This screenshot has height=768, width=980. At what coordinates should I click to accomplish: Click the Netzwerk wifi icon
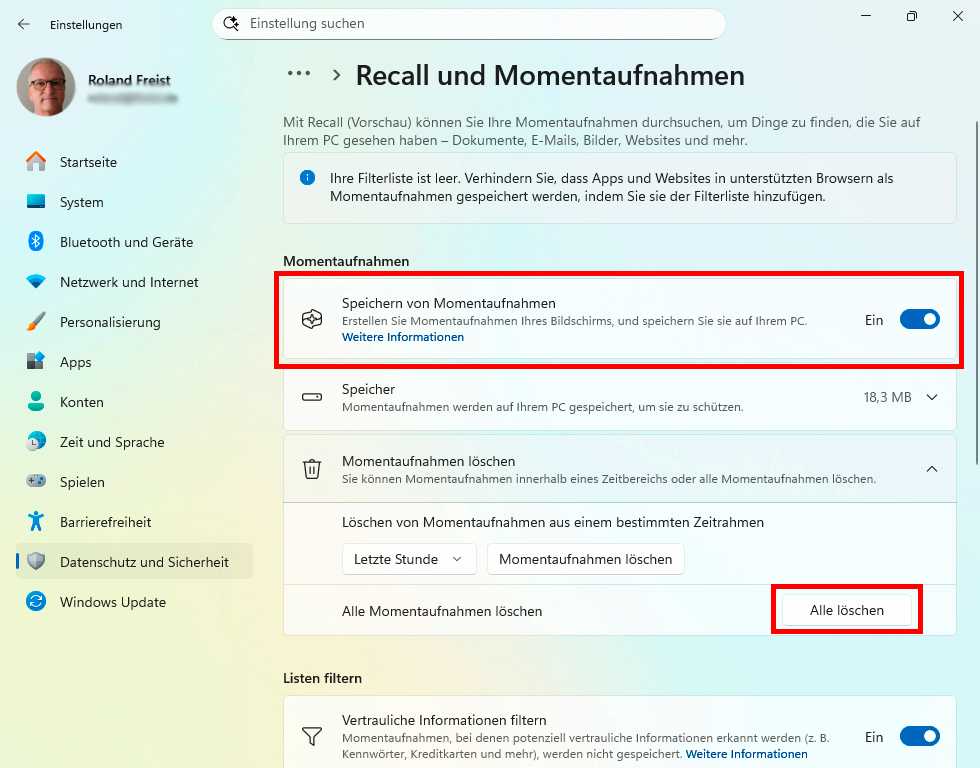click(x=36, y=281)
